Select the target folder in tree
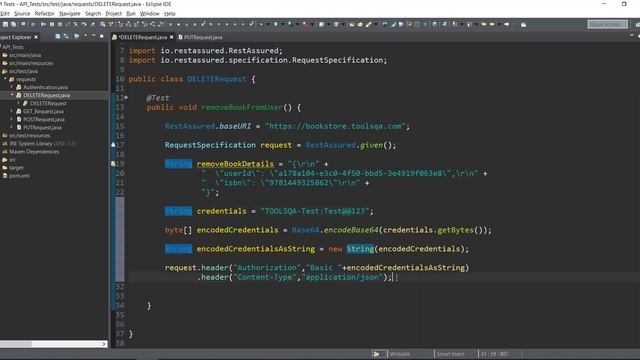 coord(16,168)
